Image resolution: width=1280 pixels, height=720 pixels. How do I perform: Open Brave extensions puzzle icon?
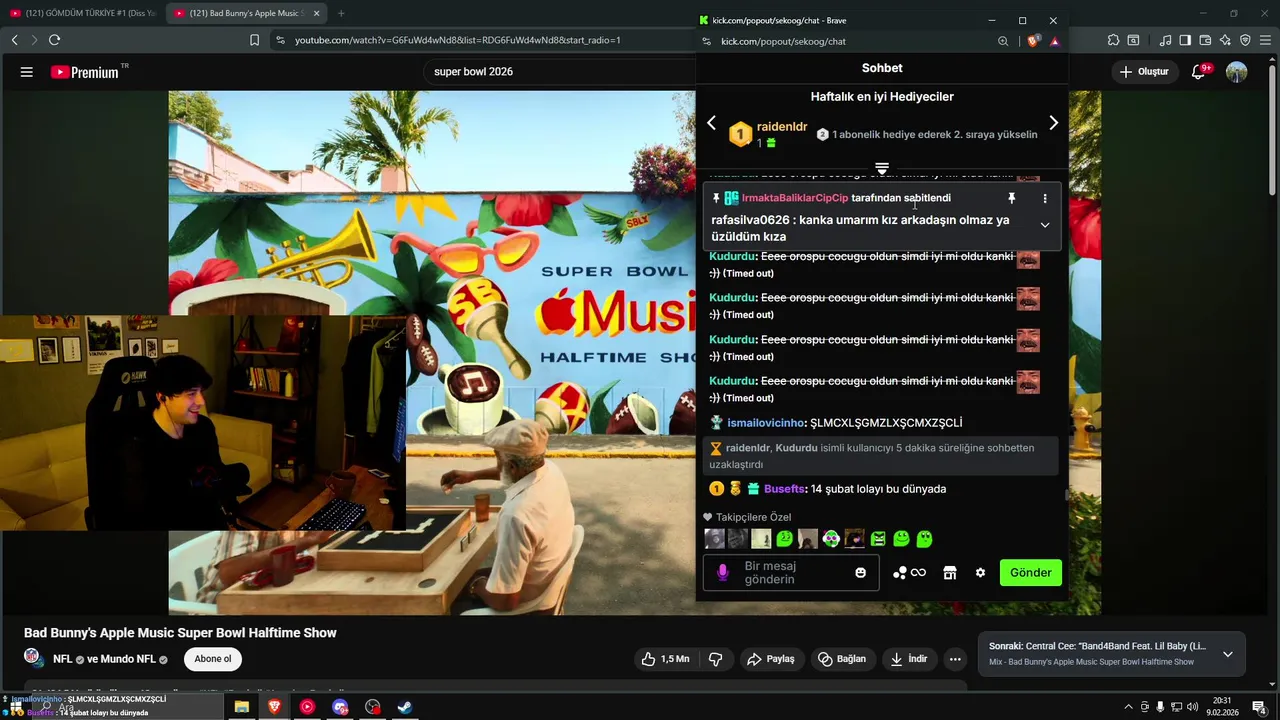1113,40
